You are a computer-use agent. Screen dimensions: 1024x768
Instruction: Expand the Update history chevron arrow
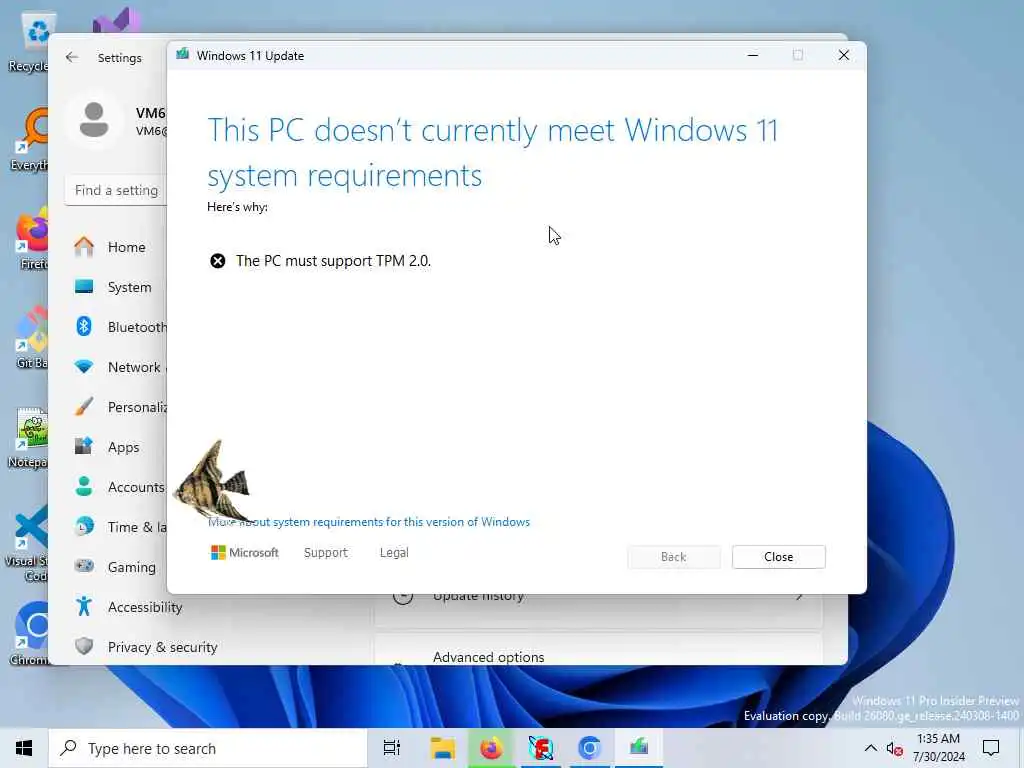pos(799,596)
